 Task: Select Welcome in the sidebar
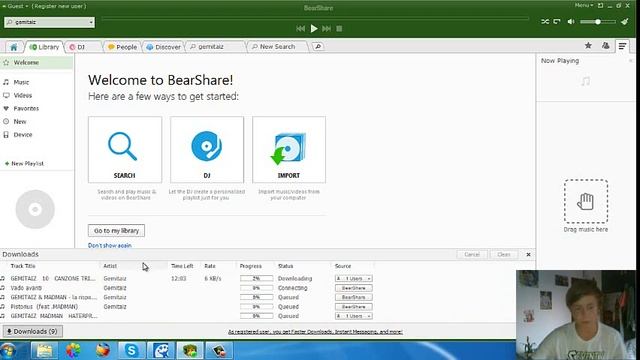37,62
